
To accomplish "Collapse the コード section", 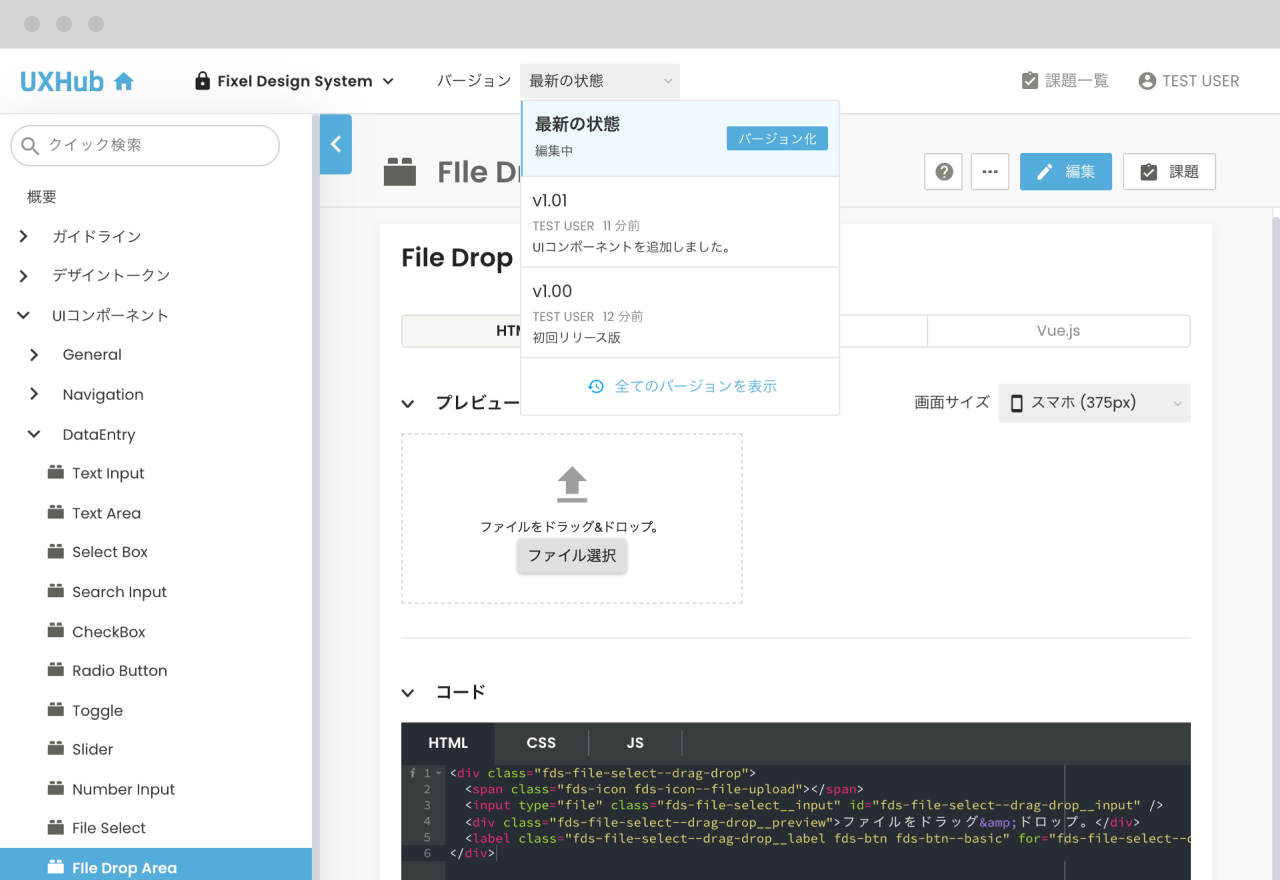I will coord(408,692).
